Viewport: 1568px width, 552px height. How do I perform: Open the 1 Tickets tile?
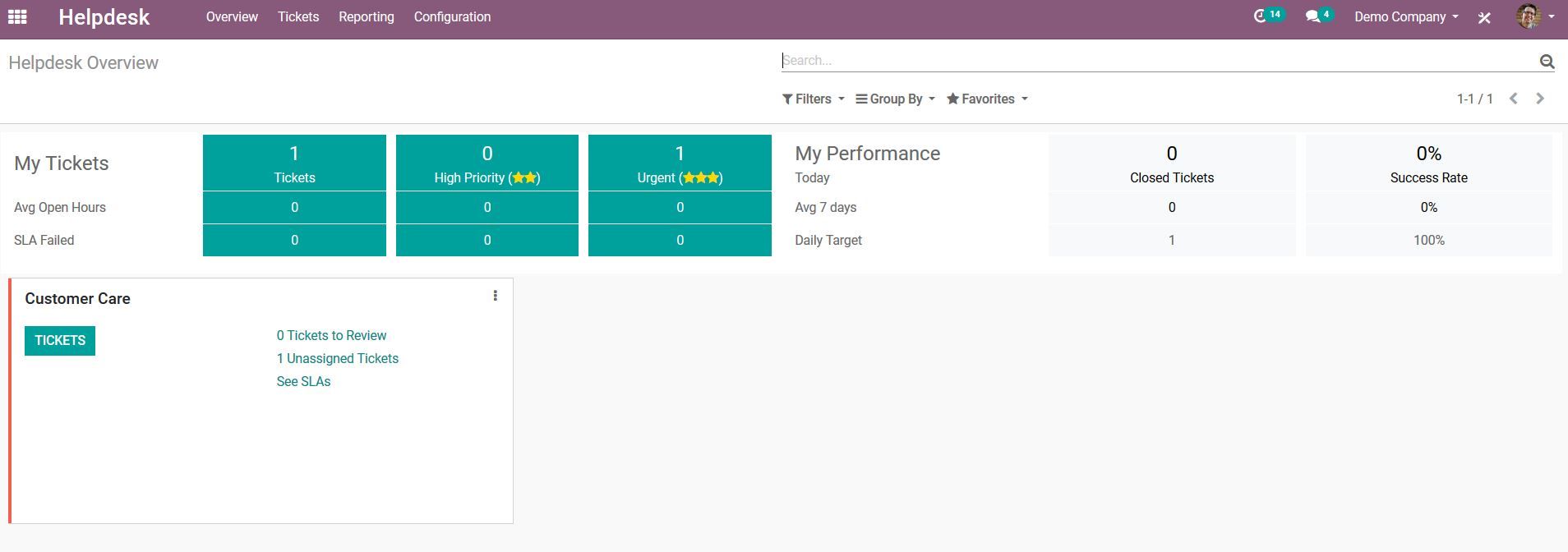[x=294, y=163]
